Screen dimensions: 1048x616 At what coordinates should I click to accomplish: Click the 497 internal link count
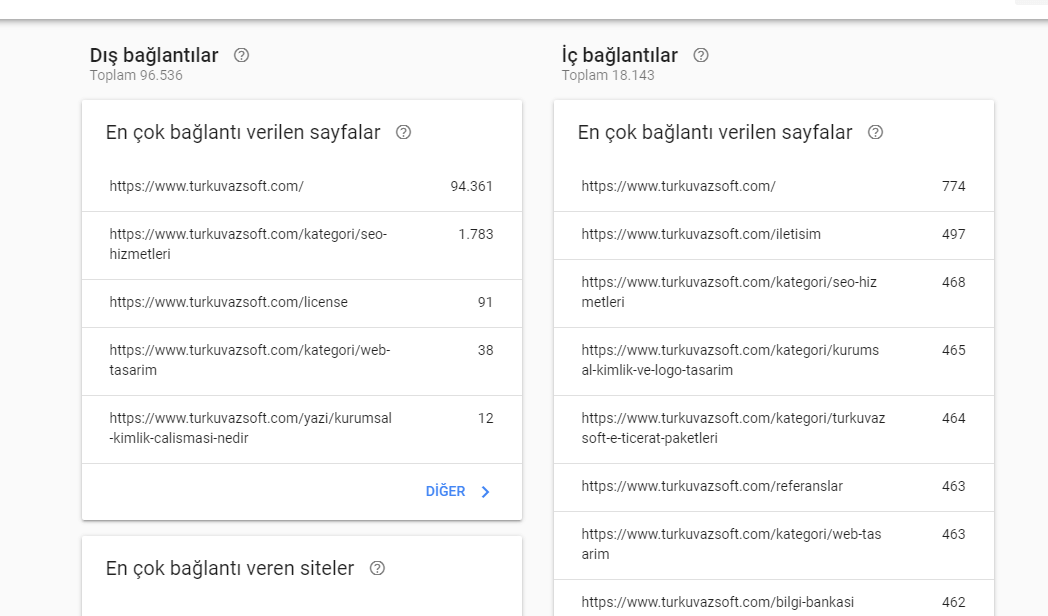[x=954, y=235]
